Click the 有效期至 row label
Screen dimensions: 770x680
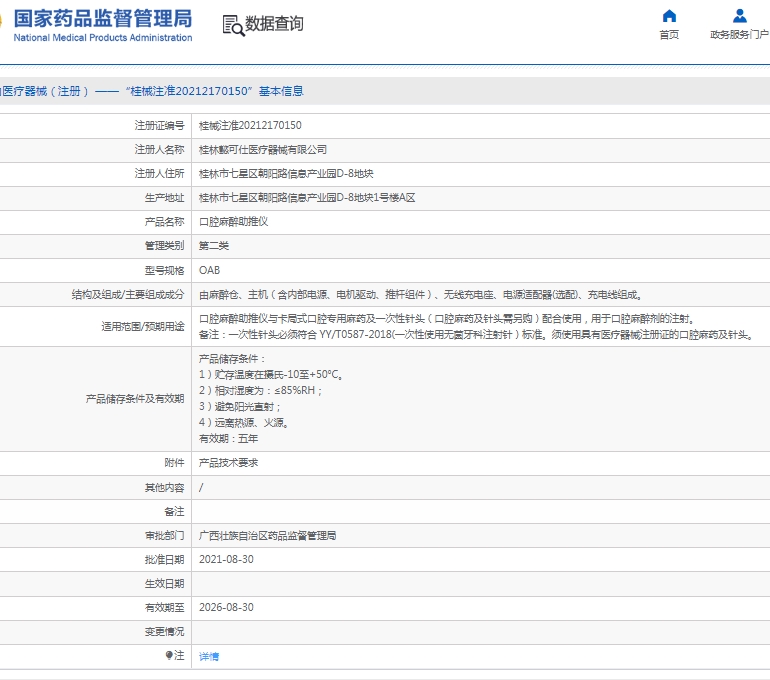pyautogui.click(x=165, y=608)
